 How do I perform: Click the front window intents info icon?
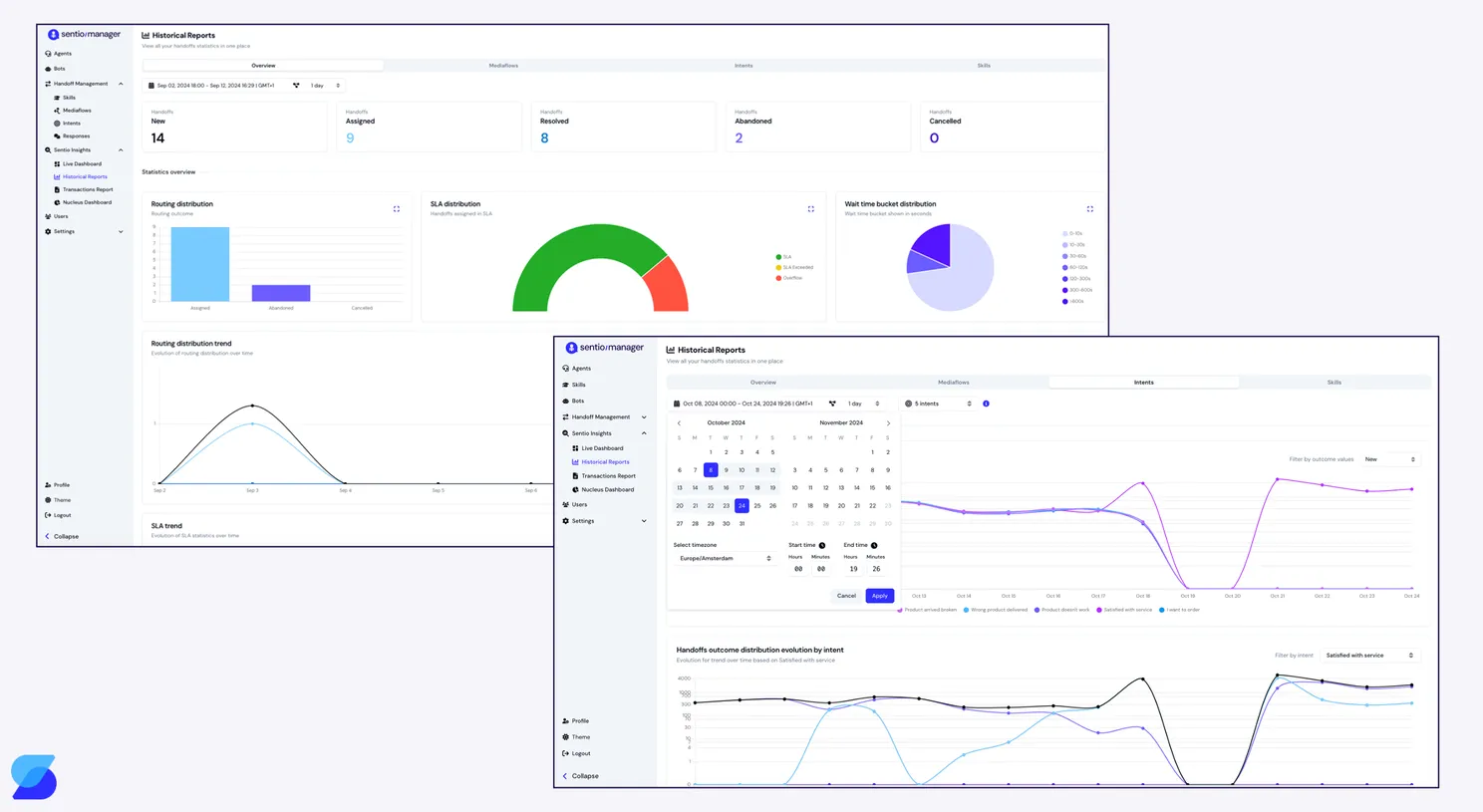[986, 404]
